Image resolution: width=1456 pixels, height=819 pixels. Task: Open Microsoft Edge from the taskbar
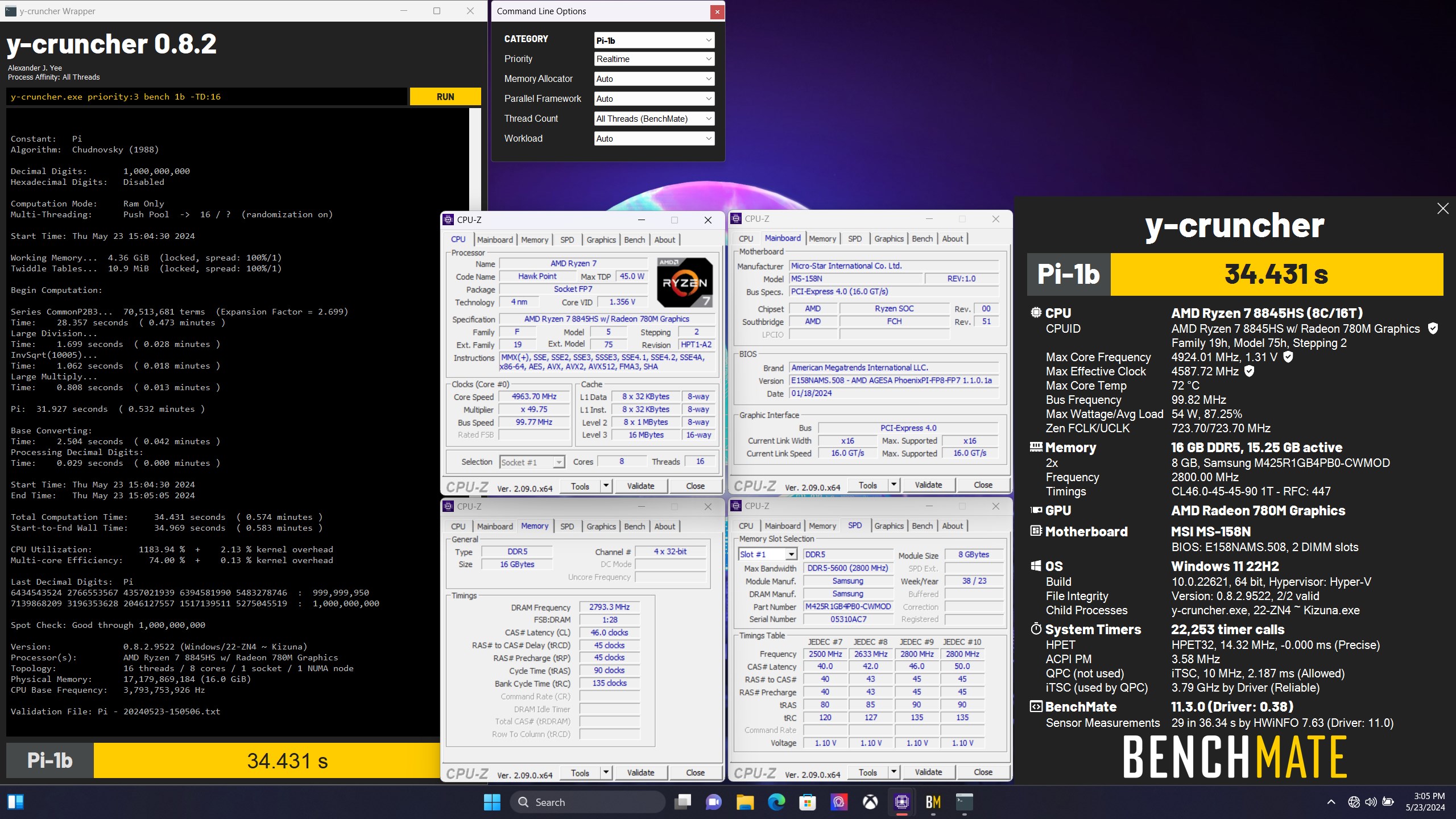(x=776, y=803)
